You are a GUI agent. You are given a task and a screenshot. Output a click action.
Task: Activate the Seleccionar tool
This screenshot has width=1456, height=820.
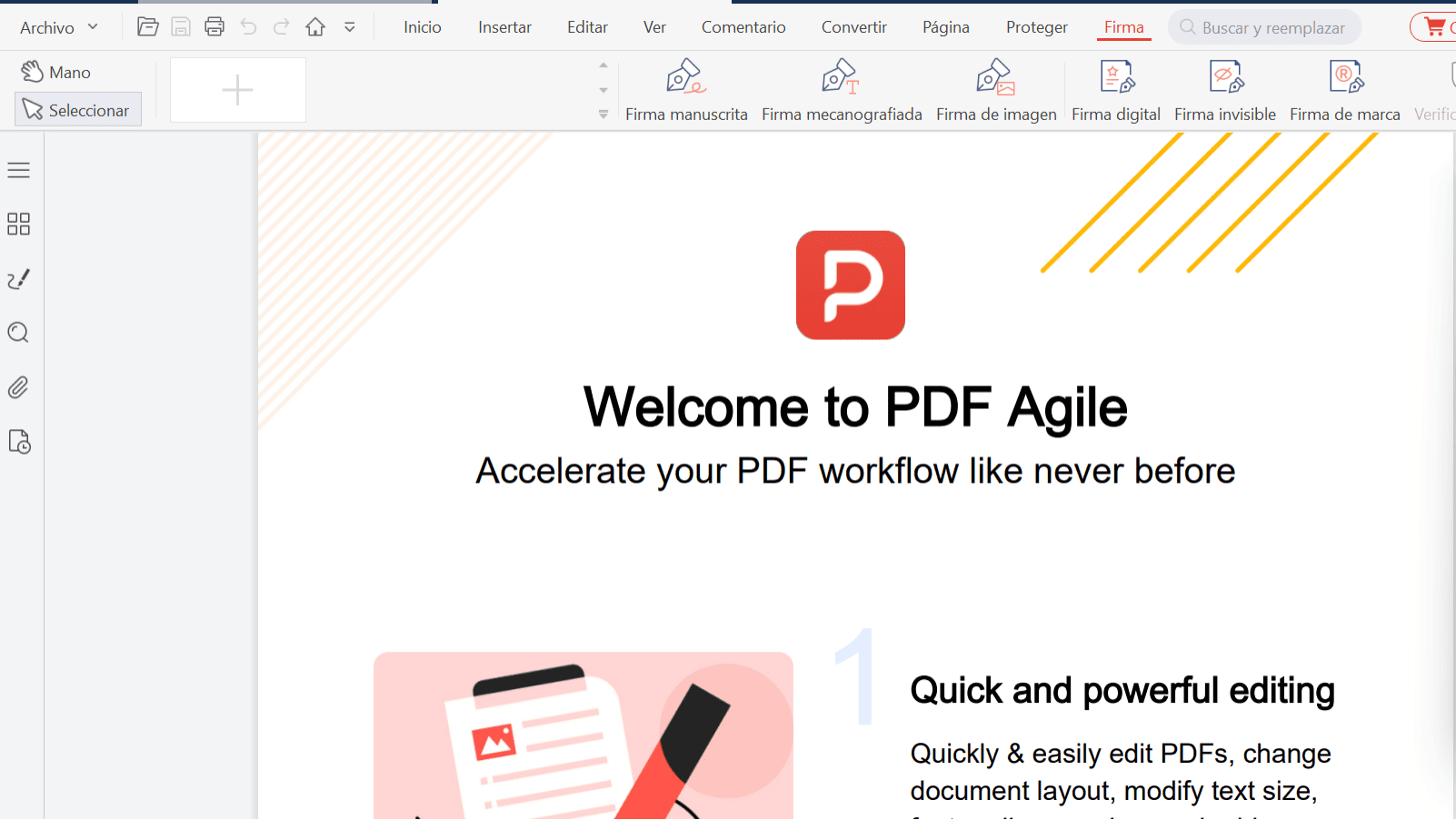78,110
